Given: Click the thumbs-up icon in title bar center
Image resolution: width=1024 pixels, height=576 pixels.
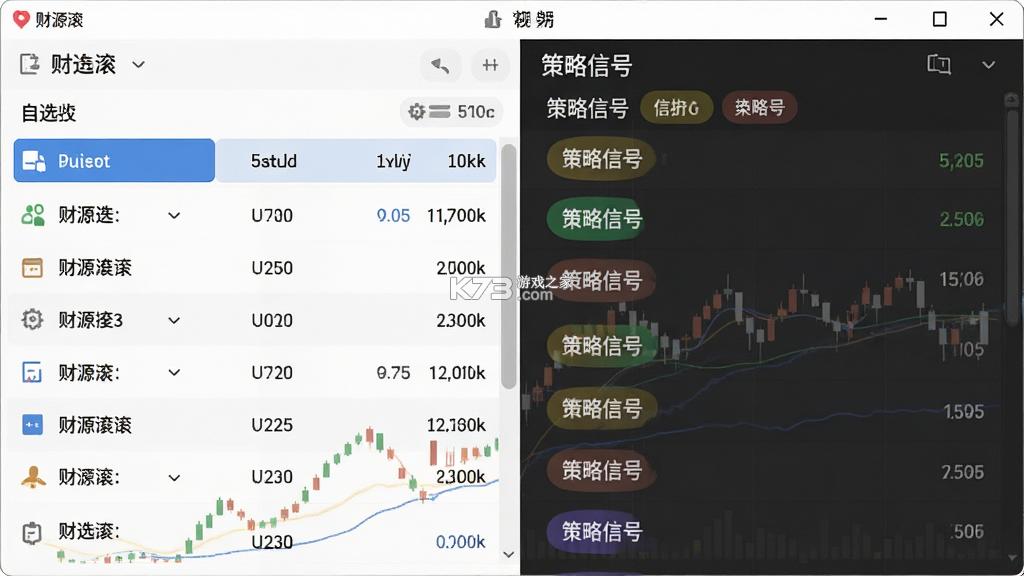Looking at the screenshot, I should point(493,20).
